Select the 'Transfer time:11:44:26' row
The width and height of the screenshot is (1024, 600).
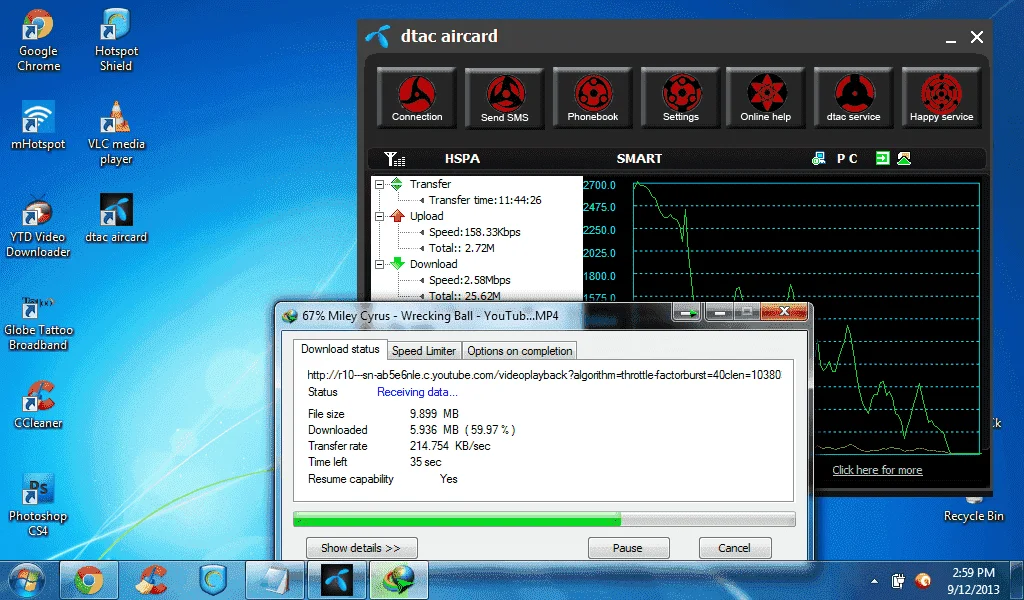click(485, 200)
